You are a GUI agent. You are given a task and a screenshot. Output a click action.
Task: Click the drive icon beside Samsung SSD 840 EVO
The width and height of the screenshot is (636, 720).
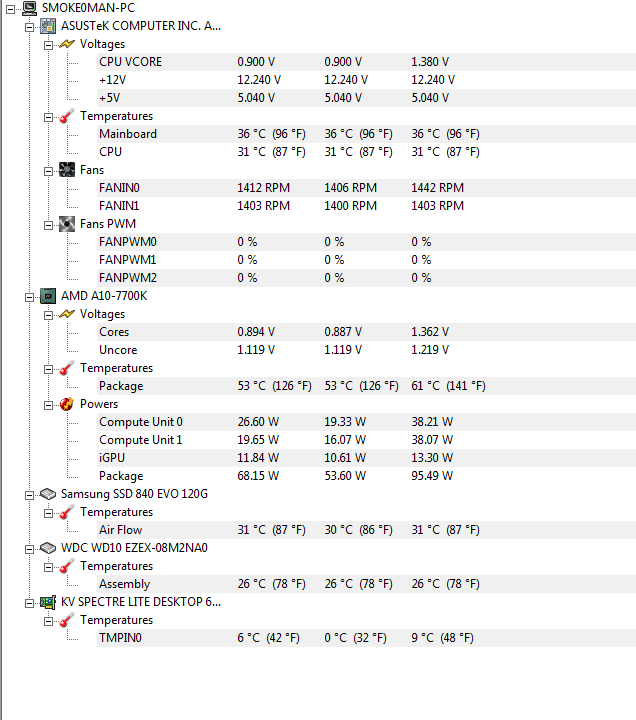[48, 494]
